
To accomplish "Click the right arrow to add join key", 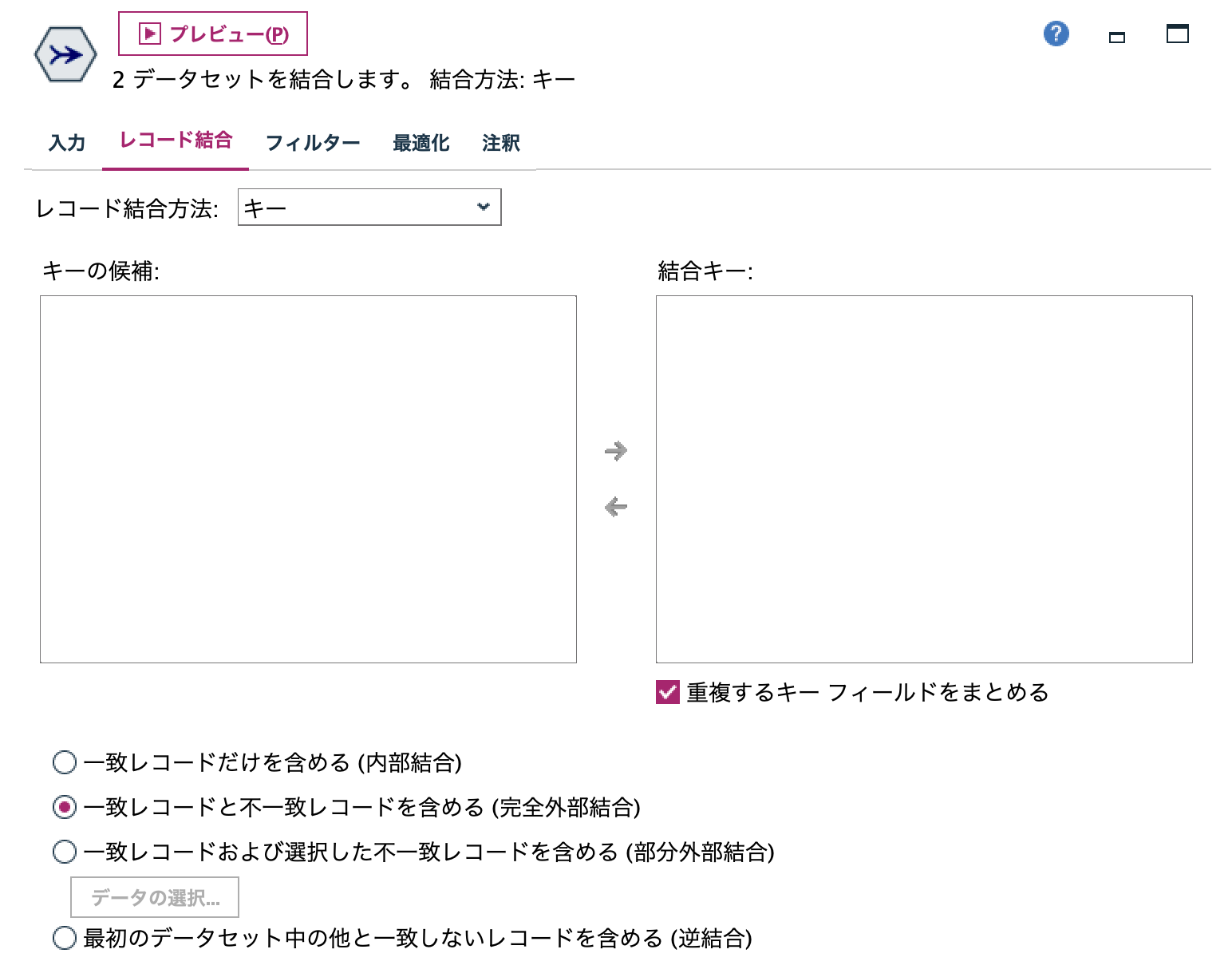I will [615, 451].
